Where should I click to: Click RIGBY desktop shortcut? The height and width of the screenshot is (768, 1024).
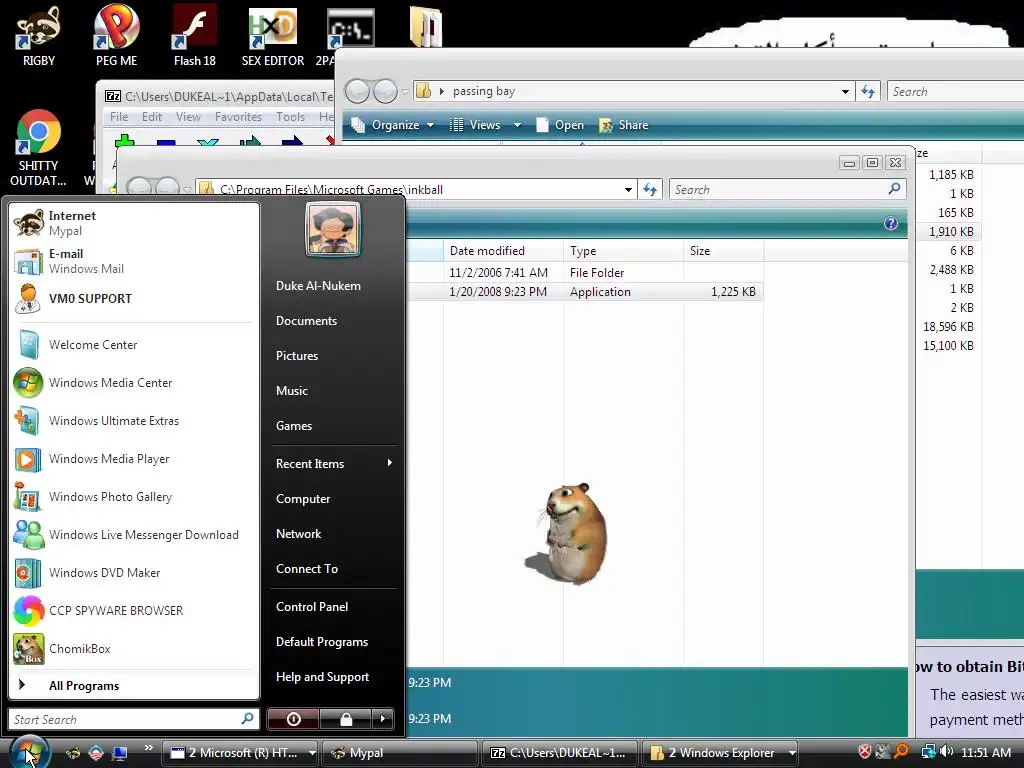pyautogui.click(x=39, y=36)
